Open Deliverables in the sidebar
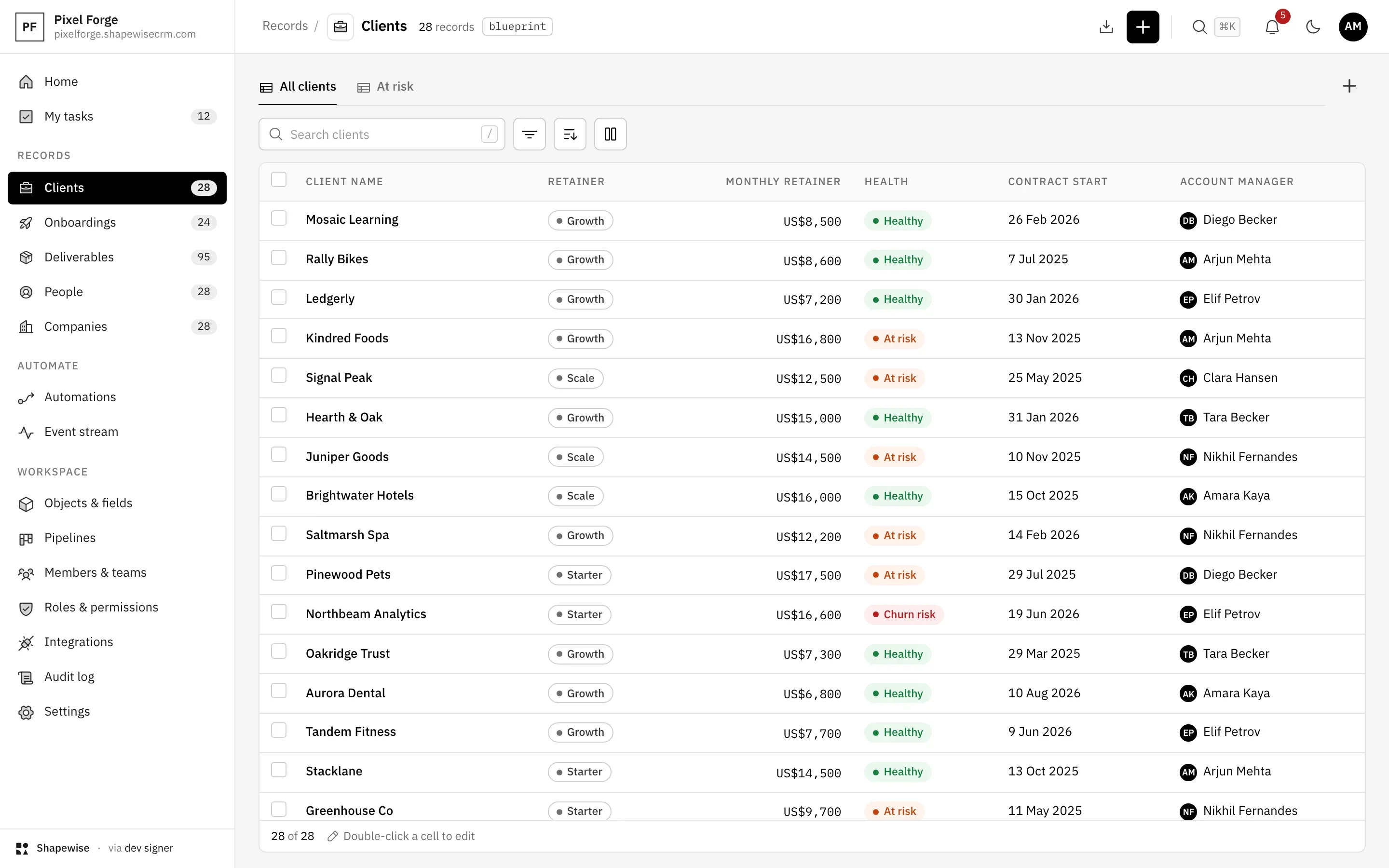Viewport: 1389px width, 868px height. click(x=117, y=257)
